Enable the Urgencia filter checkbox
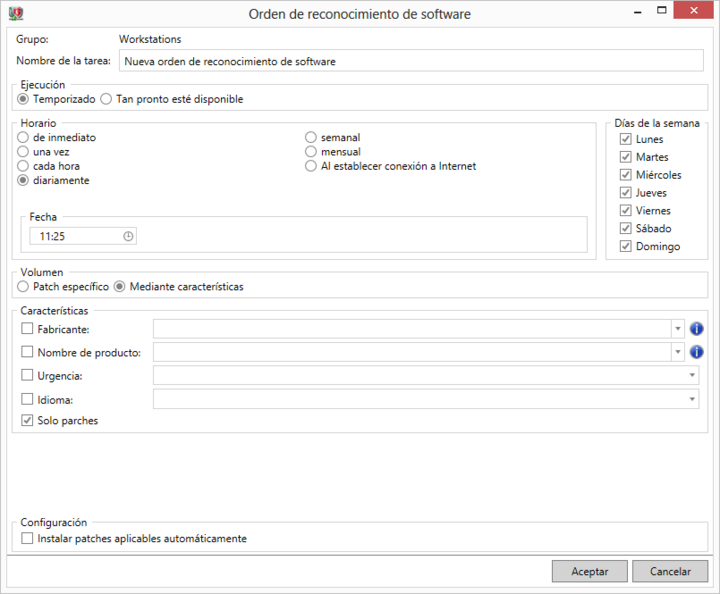The height and width of the screenshot is (594, 720). pos(27,375)
